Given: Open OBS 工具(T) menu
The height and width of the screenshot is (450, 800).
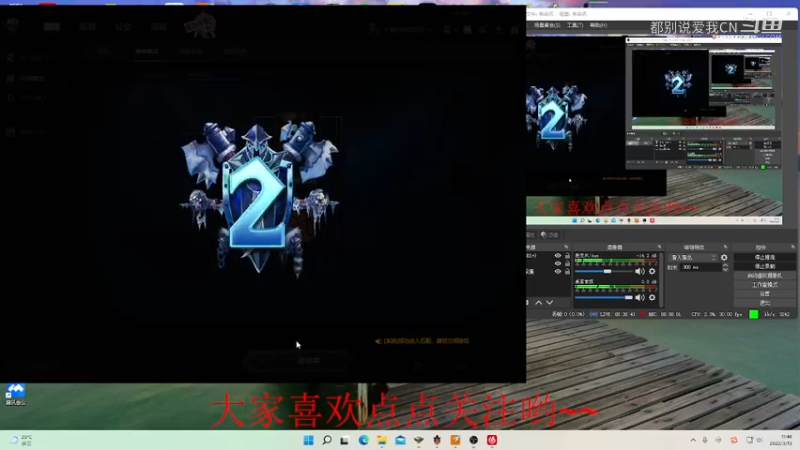Looking at the screenshot, I should coord(574,25).
